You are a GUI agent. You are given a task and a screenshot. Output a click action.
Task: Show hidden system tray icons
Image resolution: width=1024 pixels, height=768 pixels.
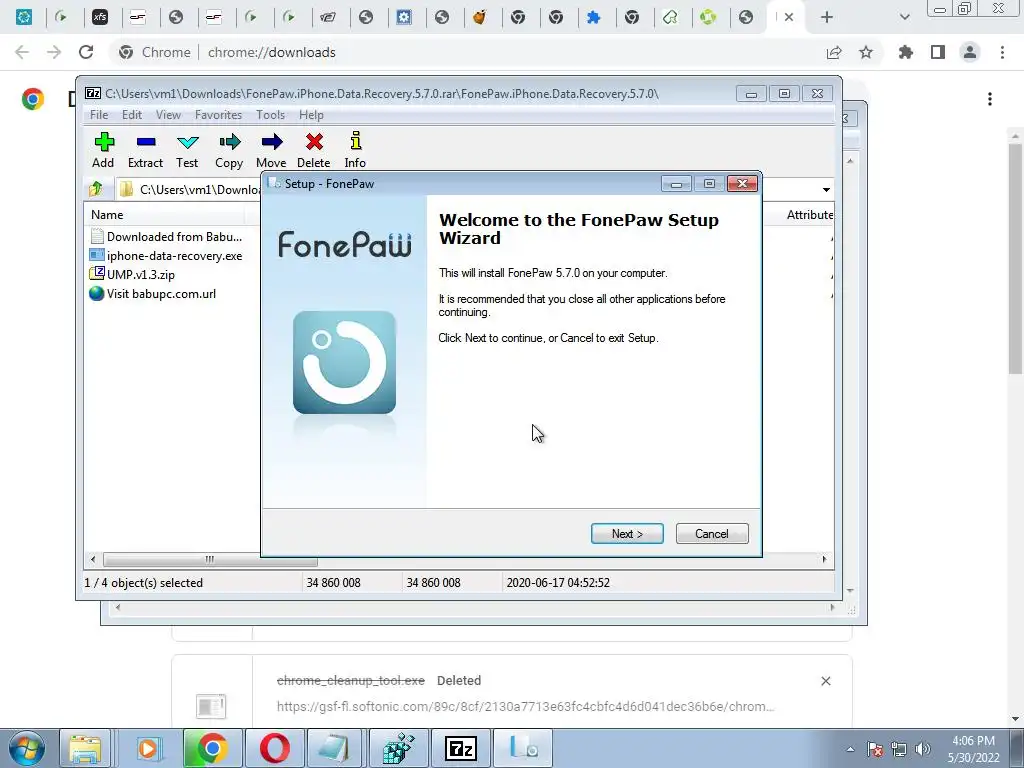850,749
